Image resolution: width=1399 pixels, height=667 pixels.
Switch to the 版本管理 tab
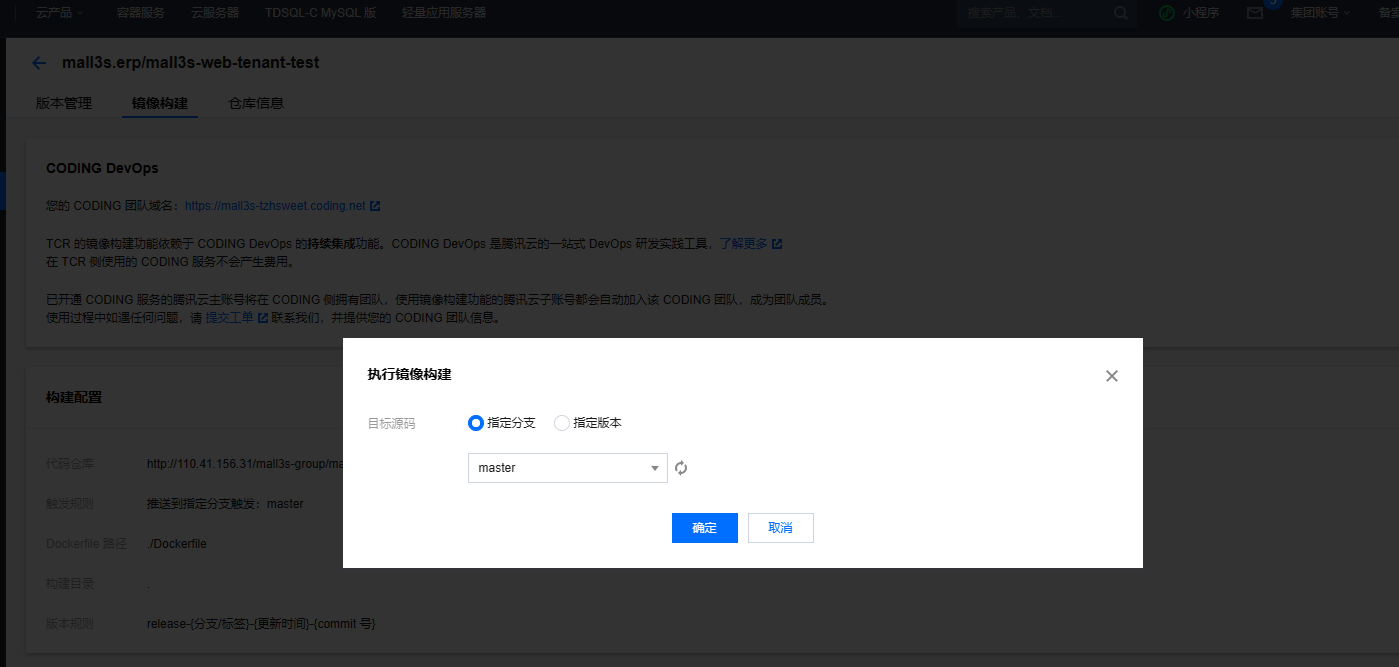64,103
